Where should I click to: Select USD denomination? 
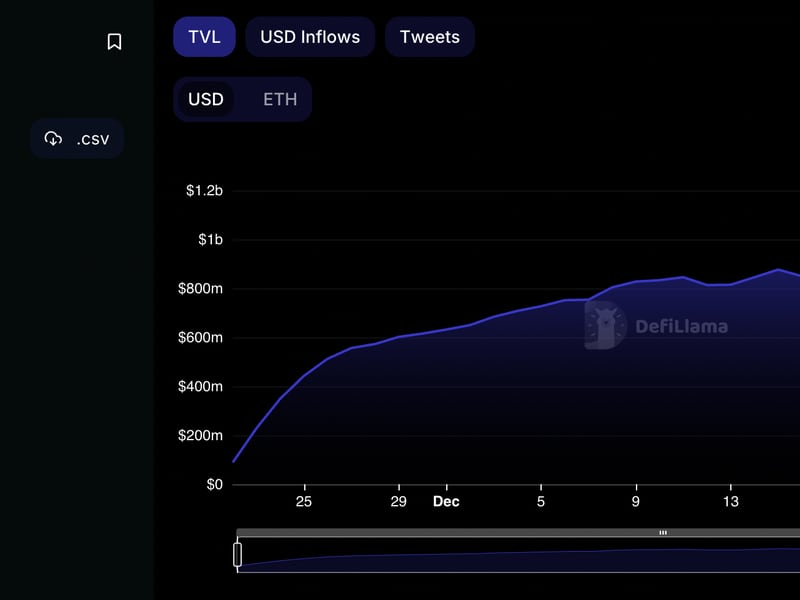point(206,100)
